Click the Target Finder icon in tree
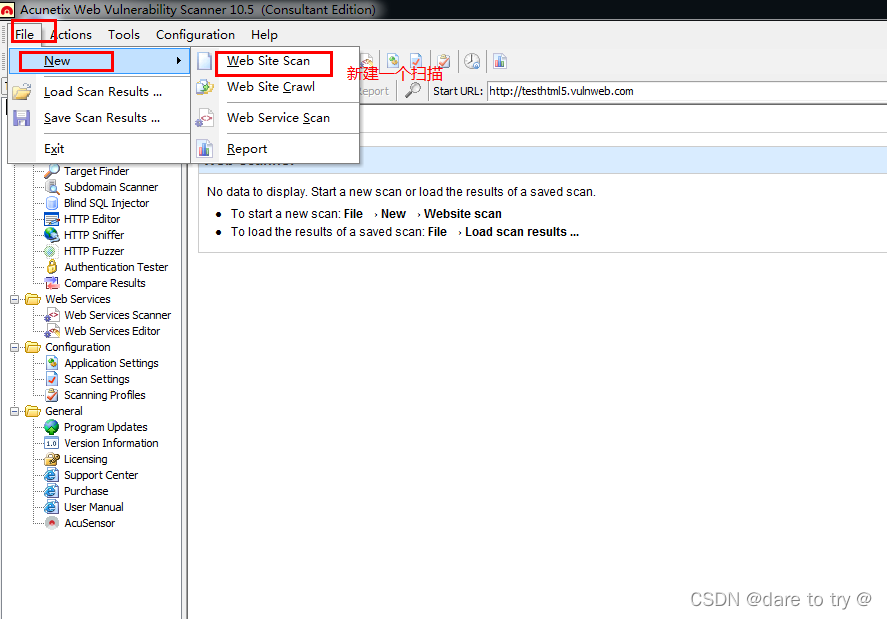The height and width of the screenshot is (619, 887). pos(52,170)
